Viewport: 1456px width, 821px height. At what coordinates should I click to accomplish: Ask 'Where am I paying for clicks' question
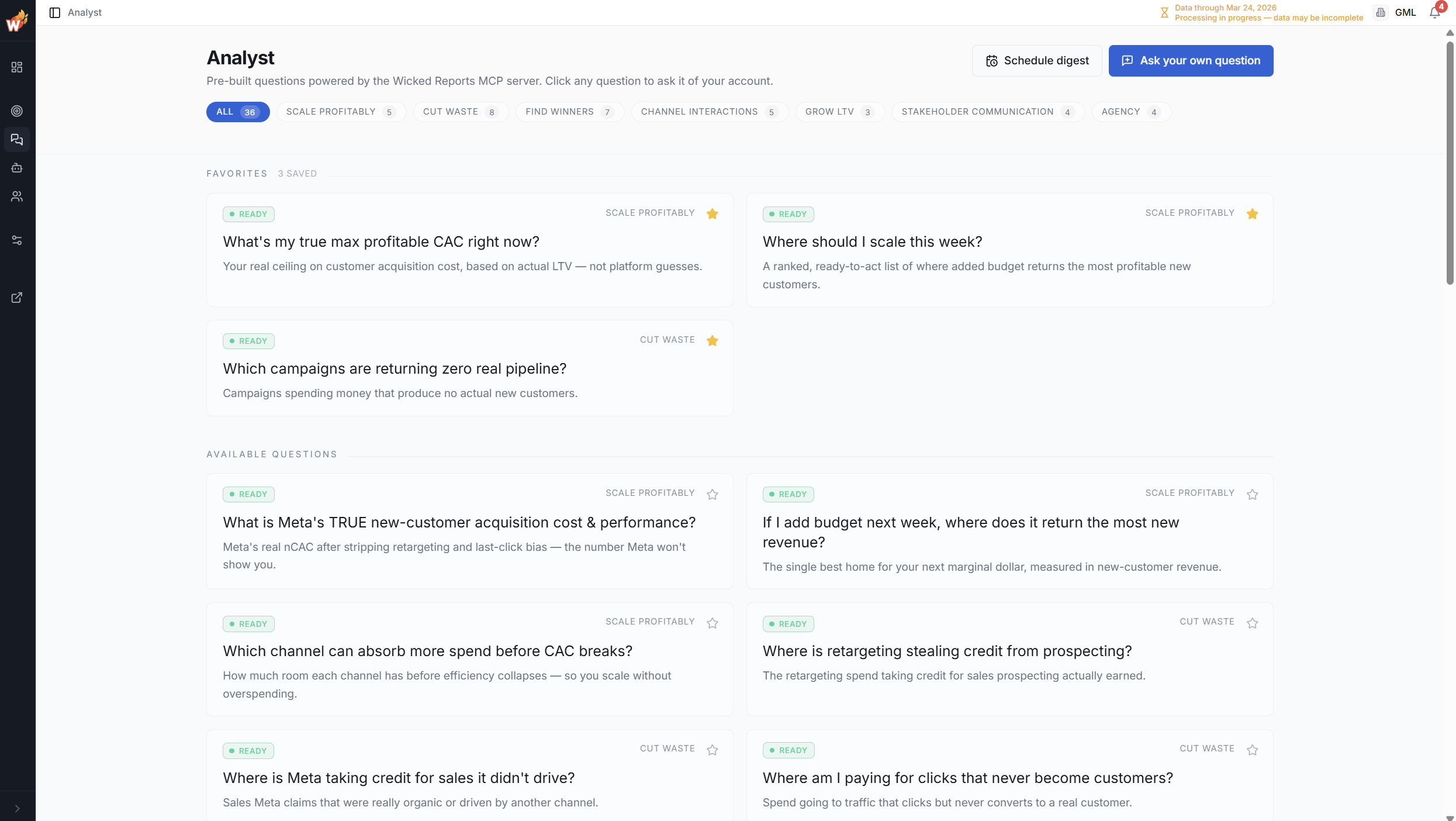pos(1009,775)
